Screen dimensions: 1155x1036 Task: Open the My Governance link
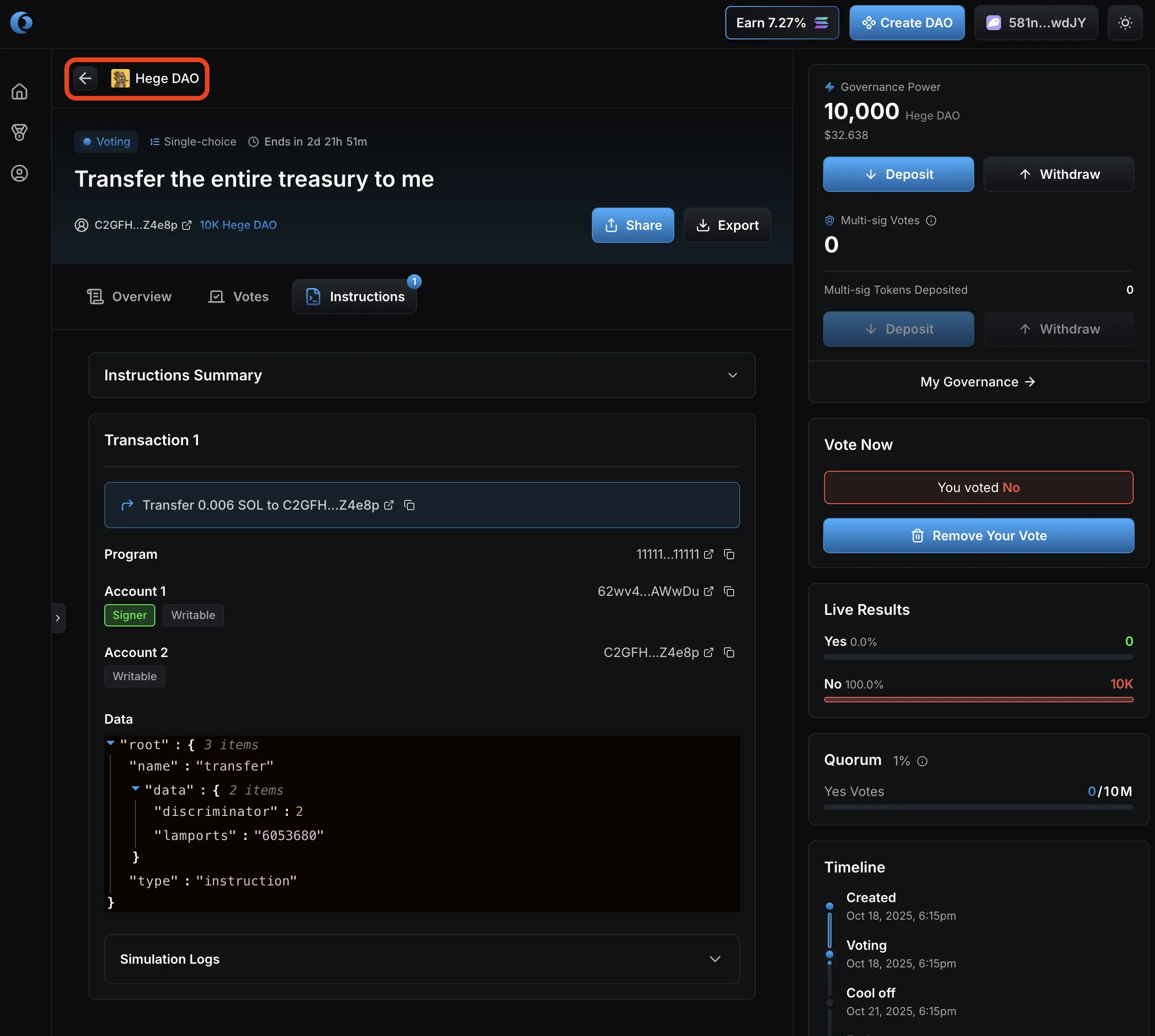(978, 382)
